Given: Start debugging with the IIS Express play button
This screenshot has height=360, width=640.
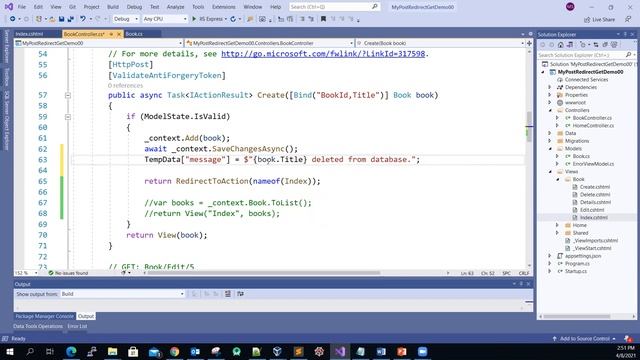Looking at the screenshot, I should click(x=194, y=19).
